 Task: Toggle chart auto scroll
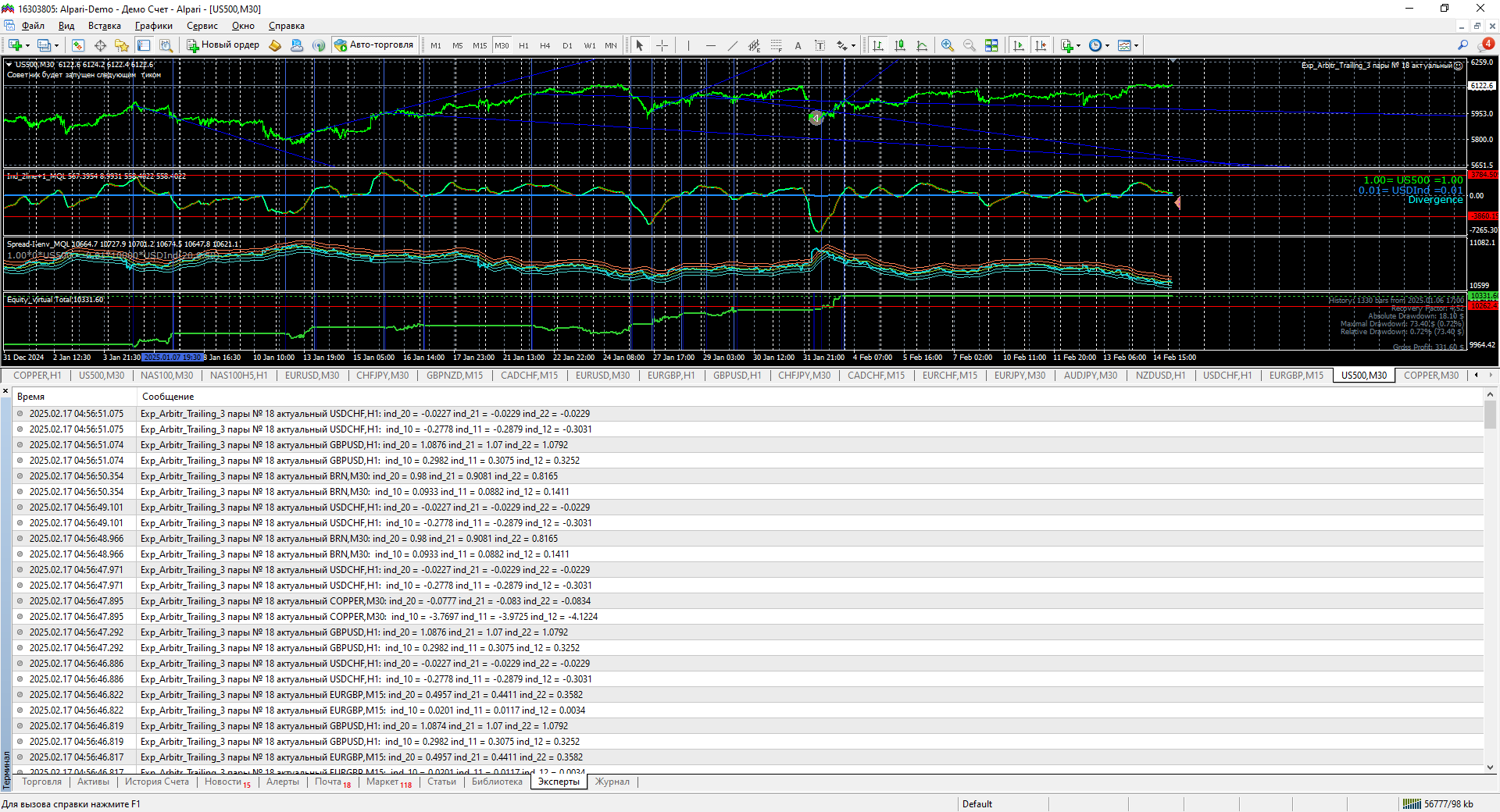(x=1018, y=45)
